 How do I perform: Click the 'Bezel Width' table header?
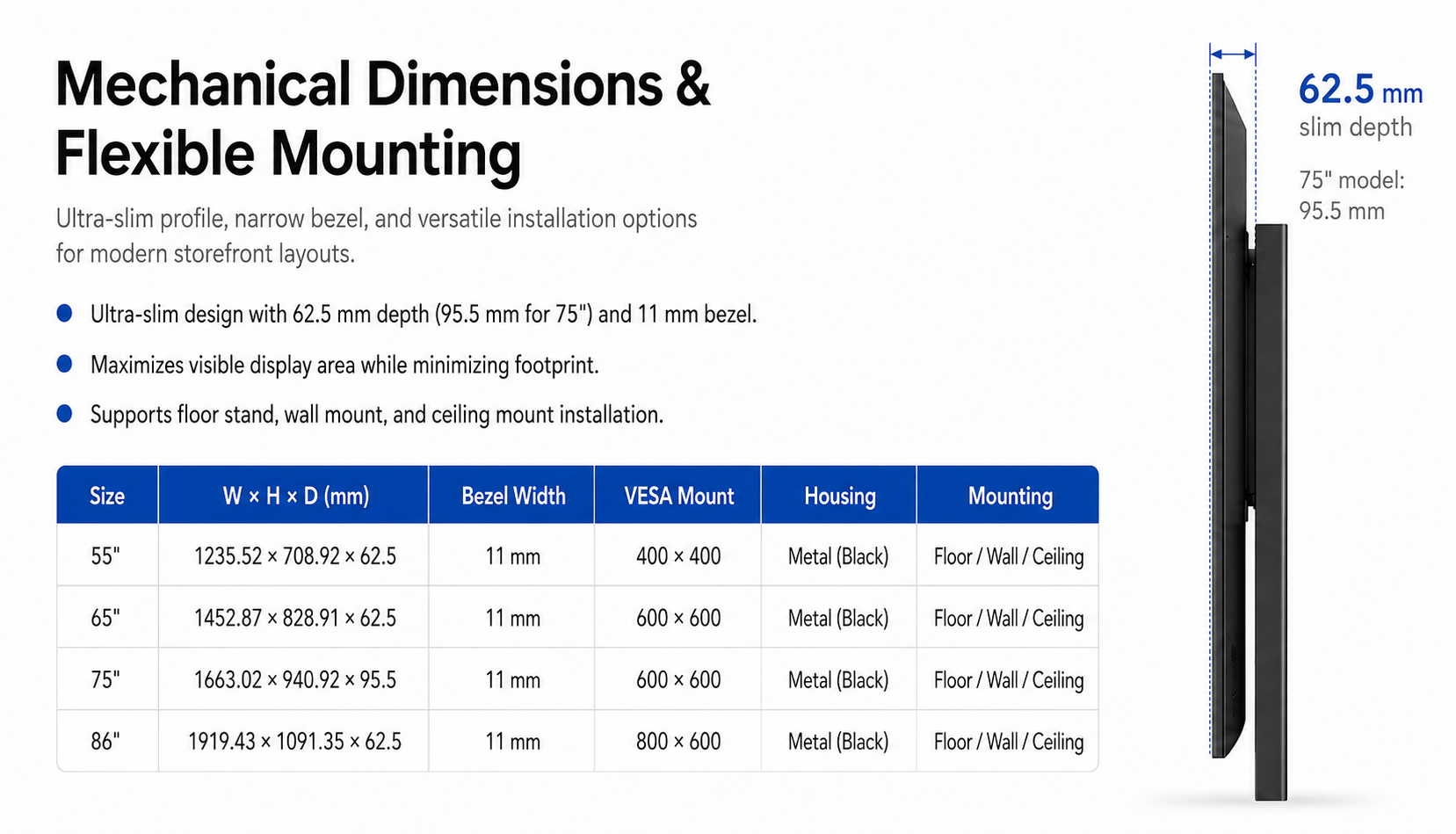coord(513,496)
